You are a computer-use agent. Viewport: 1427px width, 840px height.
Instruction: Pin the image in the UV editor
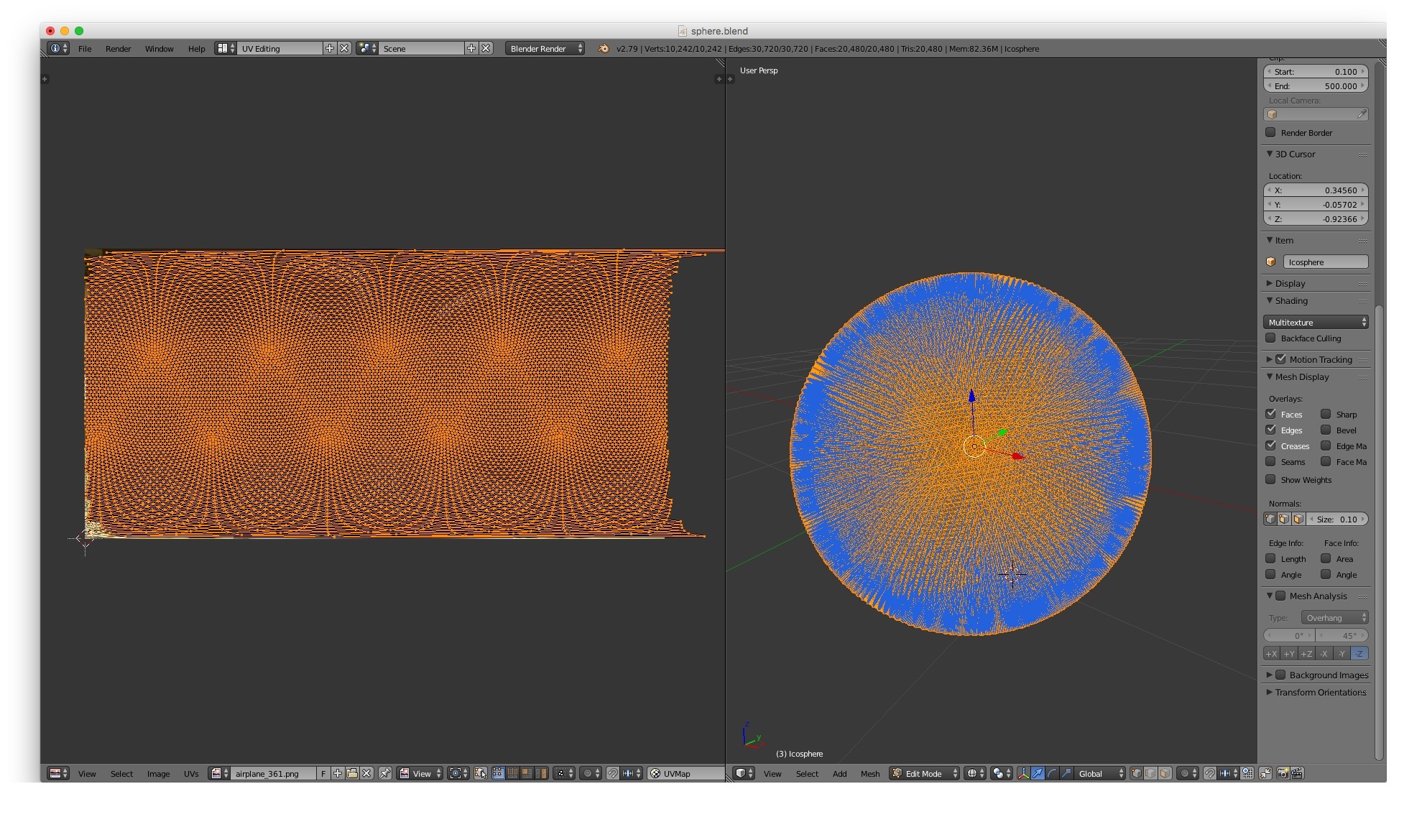[x=385, y=774]
